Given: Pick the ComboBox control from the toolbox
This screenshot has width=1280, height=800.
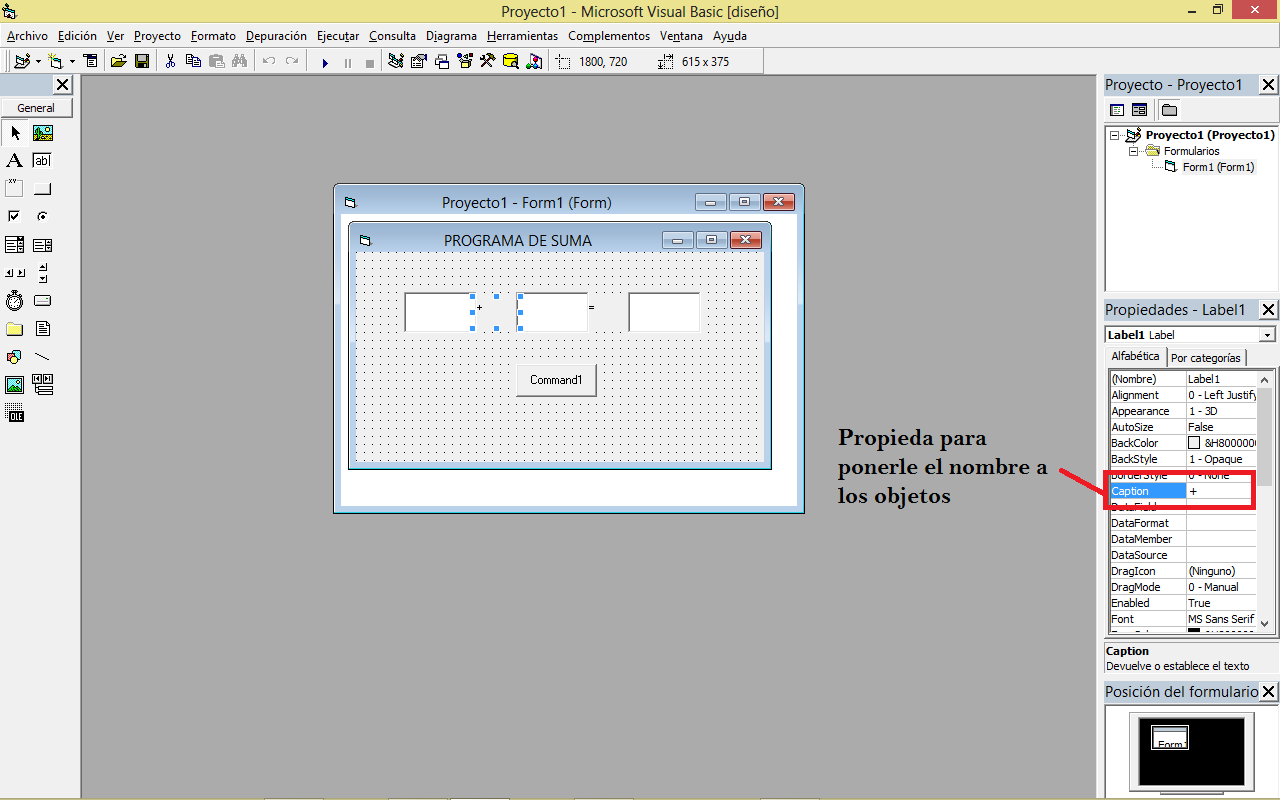Looking at the screenshot, I should (14, 243).
